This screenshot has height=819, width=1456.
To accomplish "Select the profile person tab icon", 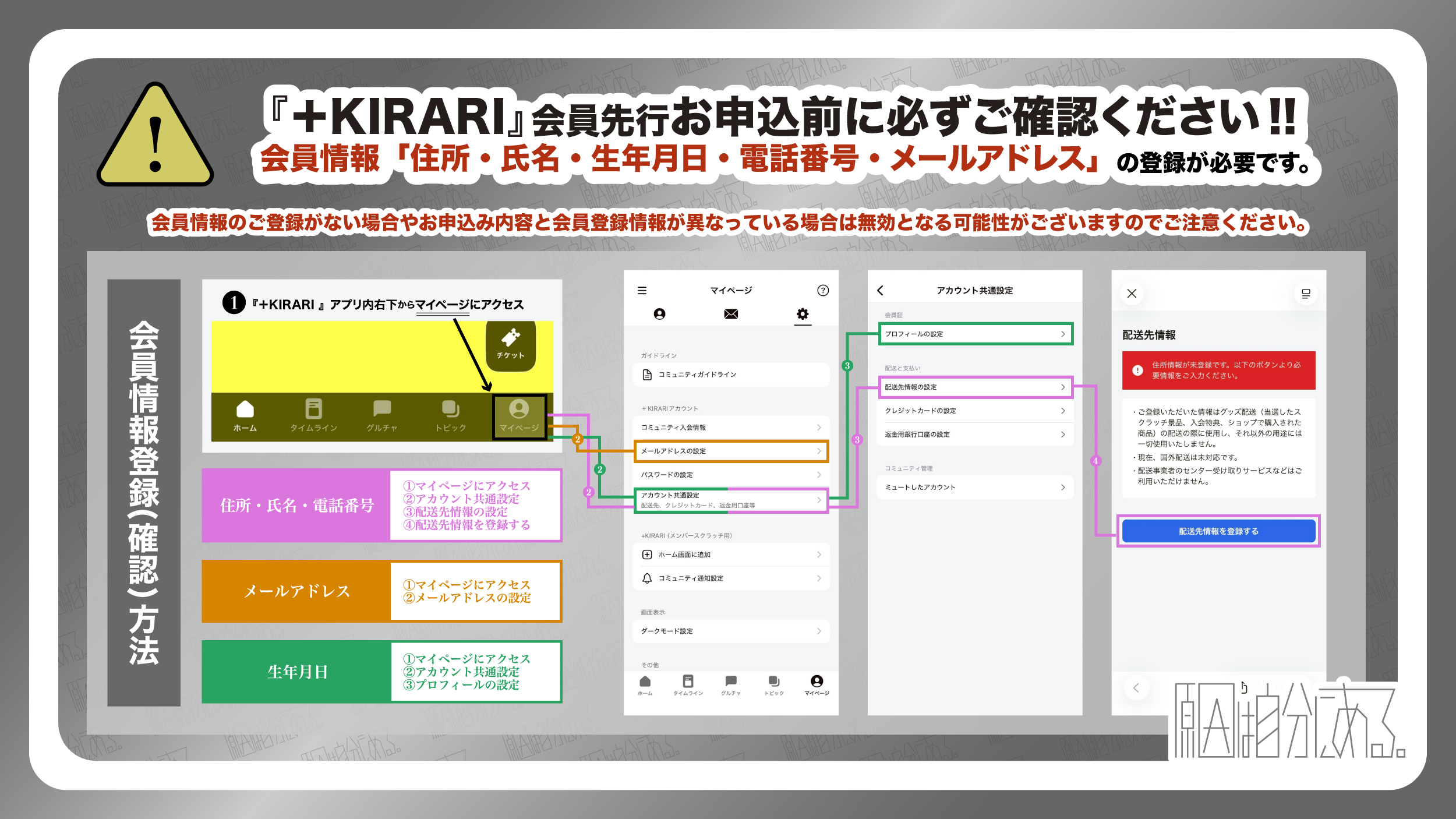I will pyautogui.click(x=659, y=314).
